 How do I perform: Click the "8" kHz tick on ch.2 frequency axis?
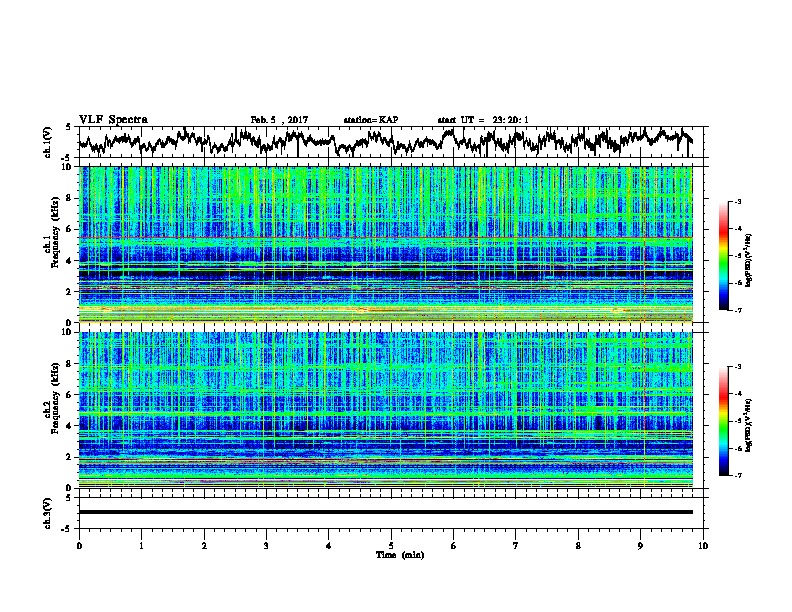69,364
